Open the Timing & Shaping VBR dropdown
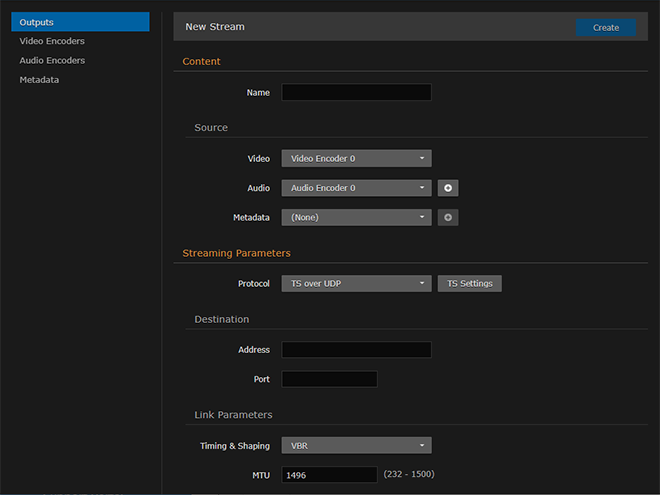Image resolution: width=660 pixels, height=495 pixels. tap(356, 446)
